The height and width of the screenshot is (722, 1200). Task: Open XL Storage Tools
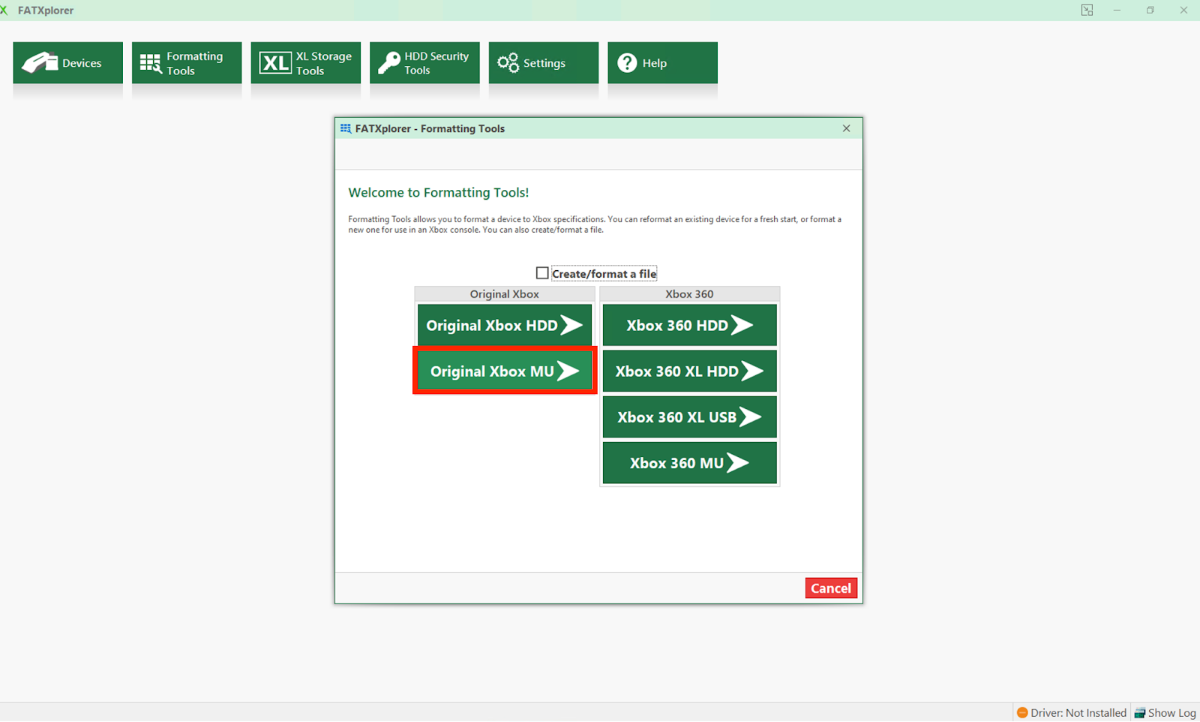[306, 63]
